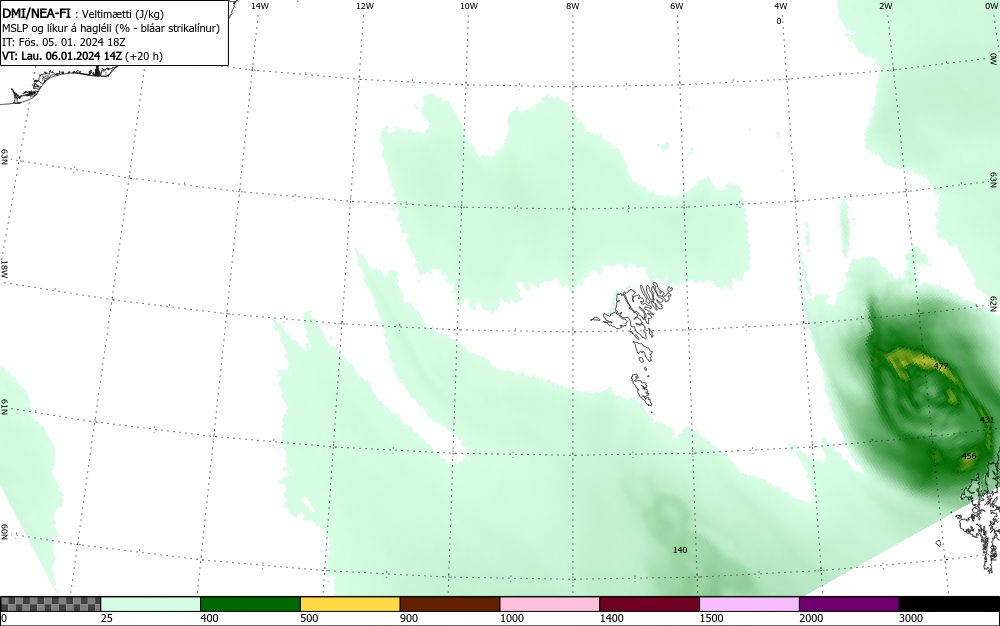This screenshot has height=626, width=1000.
Task: Click the "140" CAPE value on the map
Action: [x=680, y=550]
